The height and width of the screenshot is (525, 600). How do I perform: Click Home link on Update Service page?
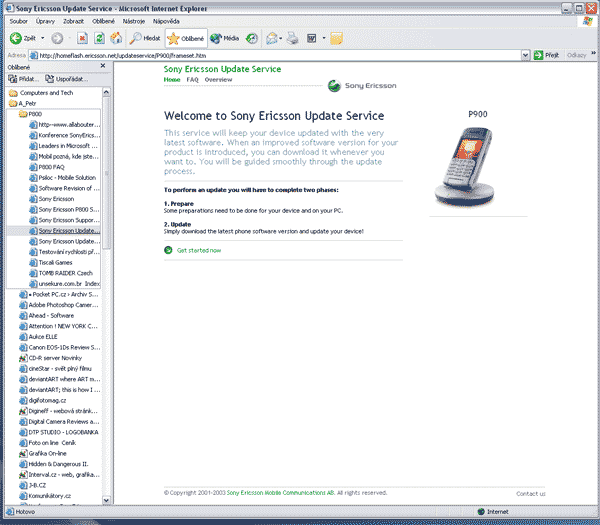(172, 80)
